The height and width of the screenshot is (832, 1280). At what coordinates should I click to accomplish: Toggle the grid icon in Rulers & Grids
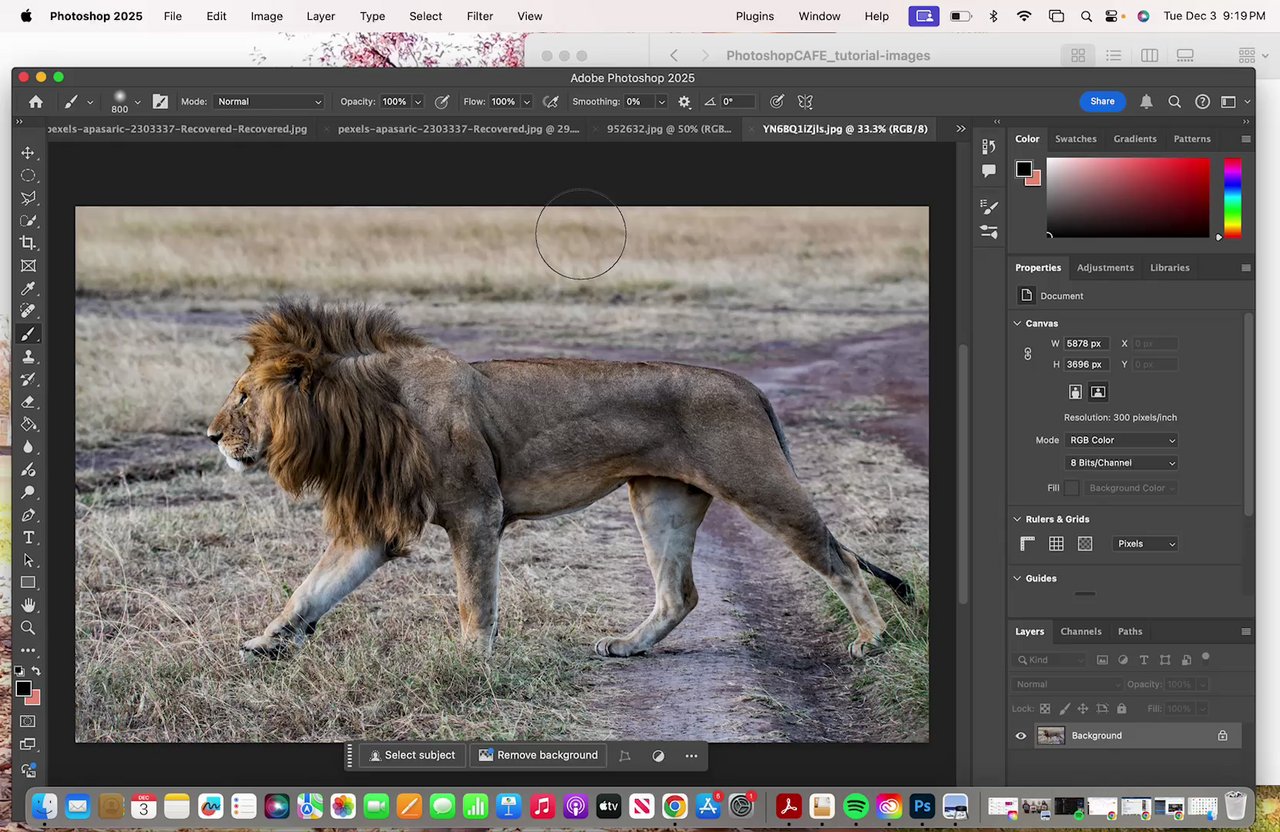coord(1056,544)
